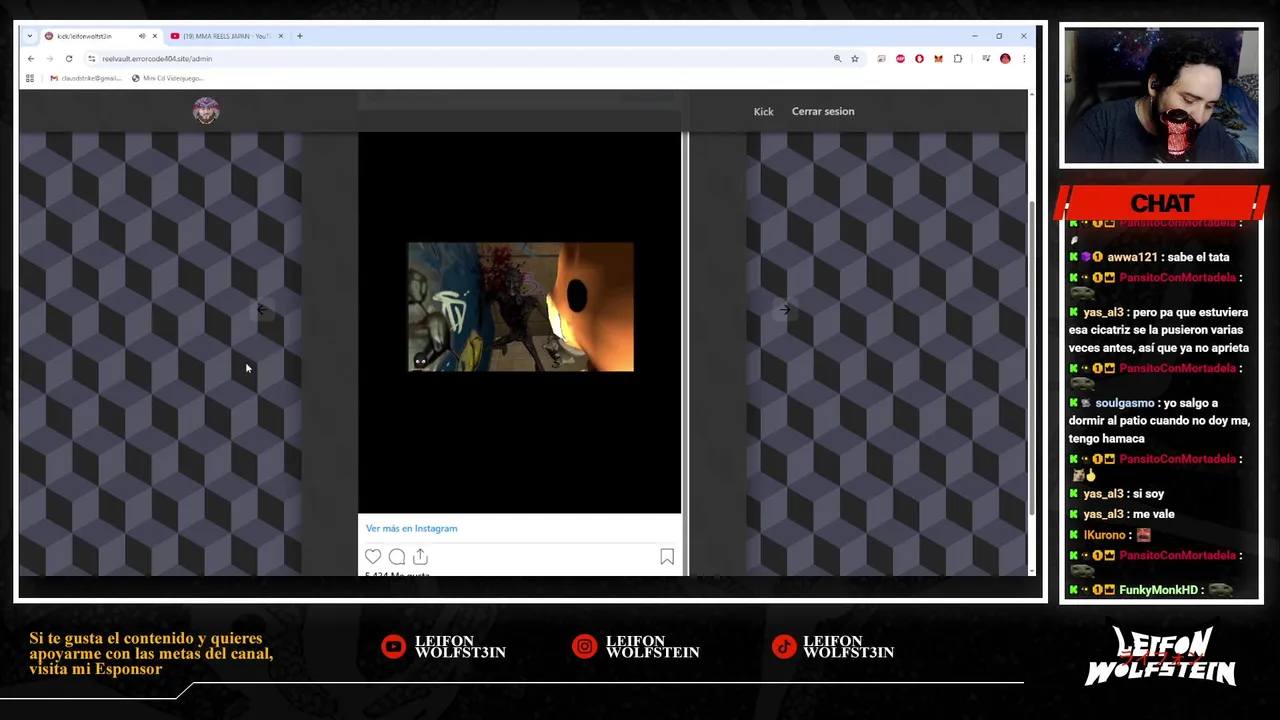Viewport: 1280px width, 720px height.
Task: Reload the reelvault page
Action: coord(68,59)
